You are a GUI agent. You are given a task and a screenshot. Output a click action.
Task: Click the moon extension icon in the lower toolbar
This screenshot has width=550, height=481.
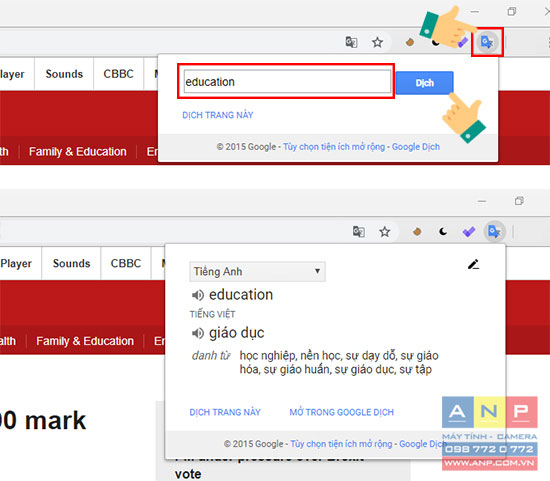443,232
